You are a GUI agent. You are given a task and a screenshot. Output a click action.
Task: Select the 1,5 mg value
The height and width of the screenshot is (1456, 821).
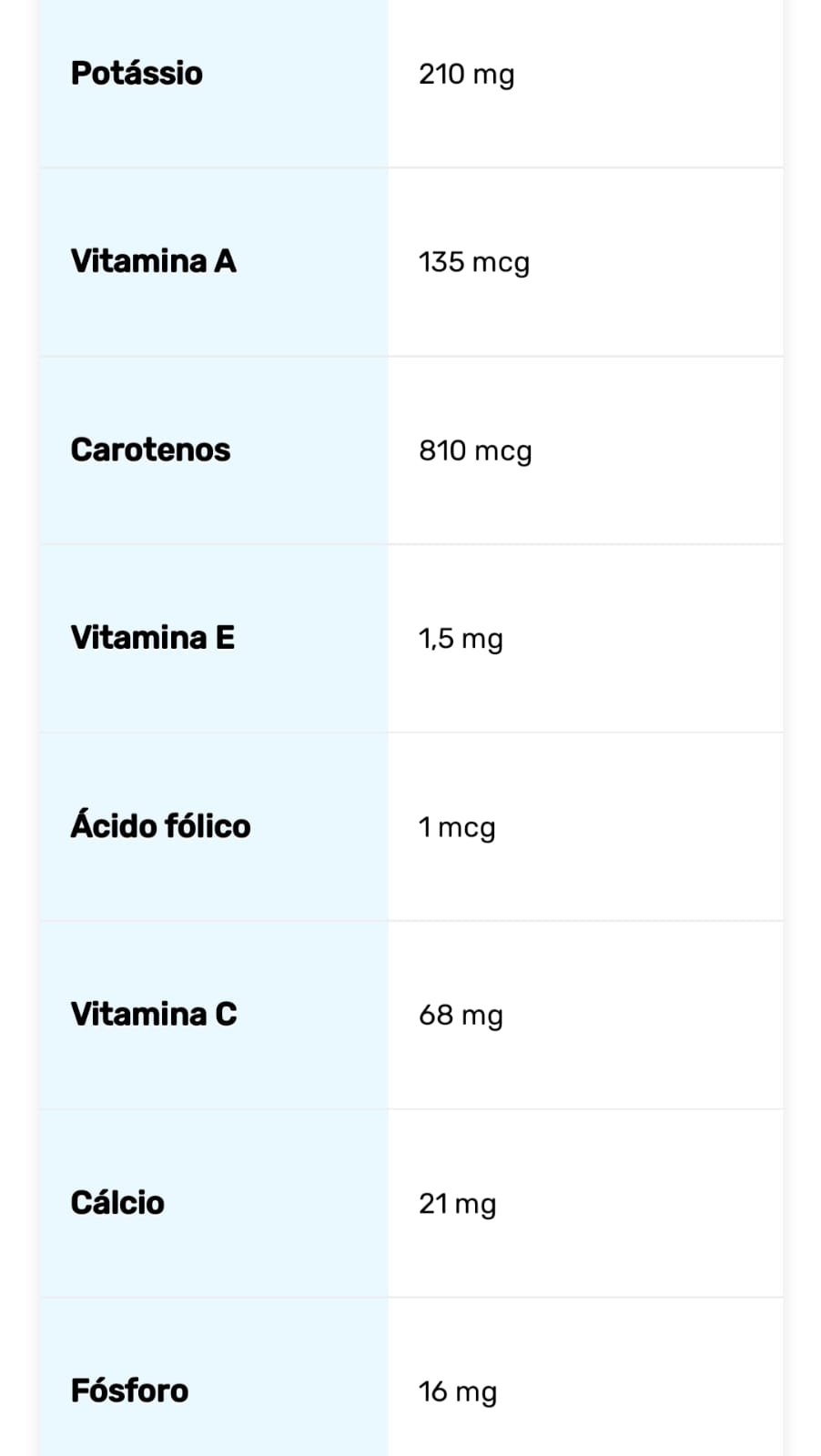[x=461, y=639]
